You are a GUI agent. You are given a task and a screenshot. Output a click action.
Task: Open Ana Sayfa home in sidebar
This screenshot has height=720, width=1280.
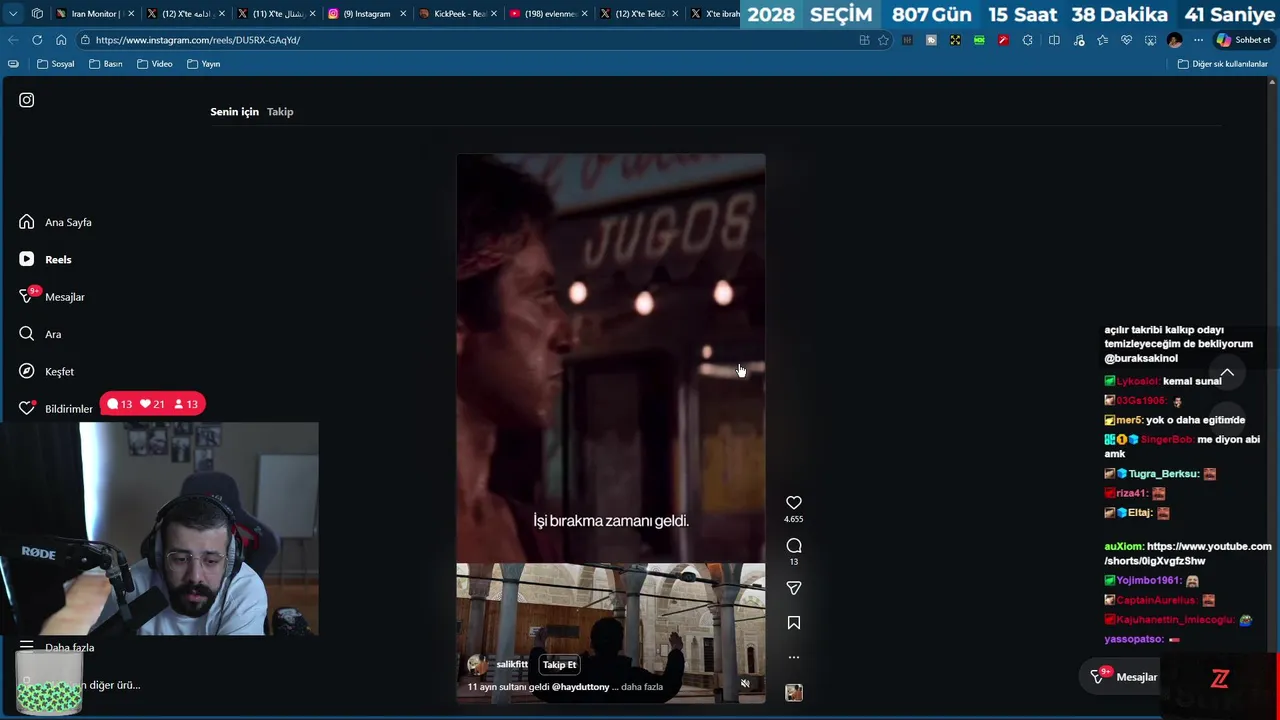coord(55,222)
